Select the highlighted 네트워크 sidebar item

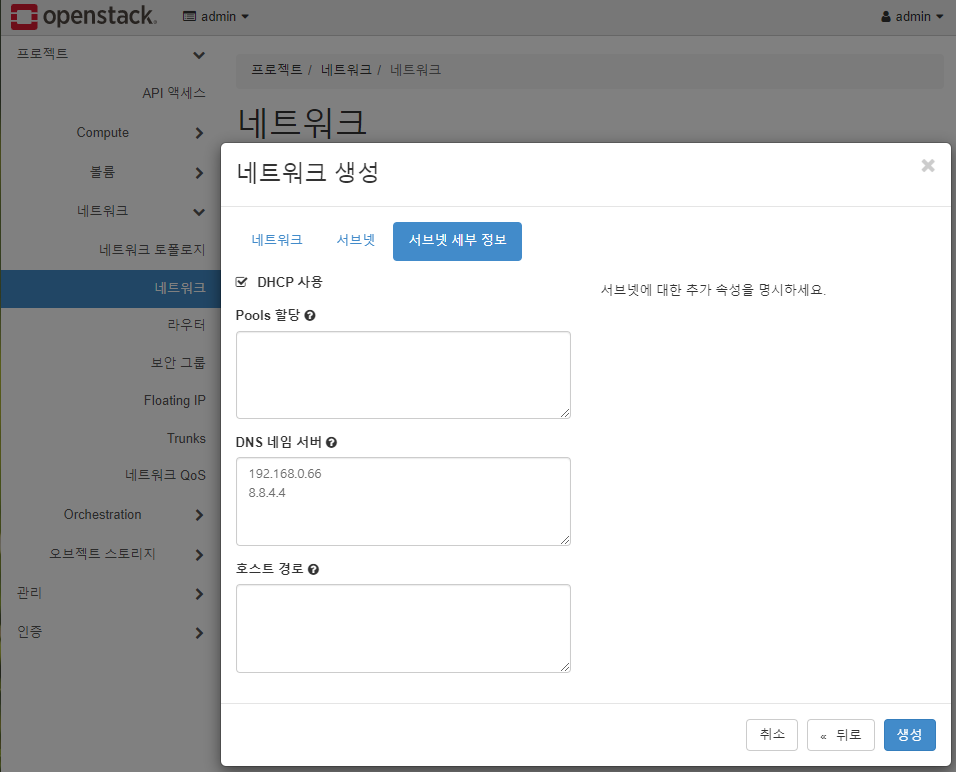point(110,288)
